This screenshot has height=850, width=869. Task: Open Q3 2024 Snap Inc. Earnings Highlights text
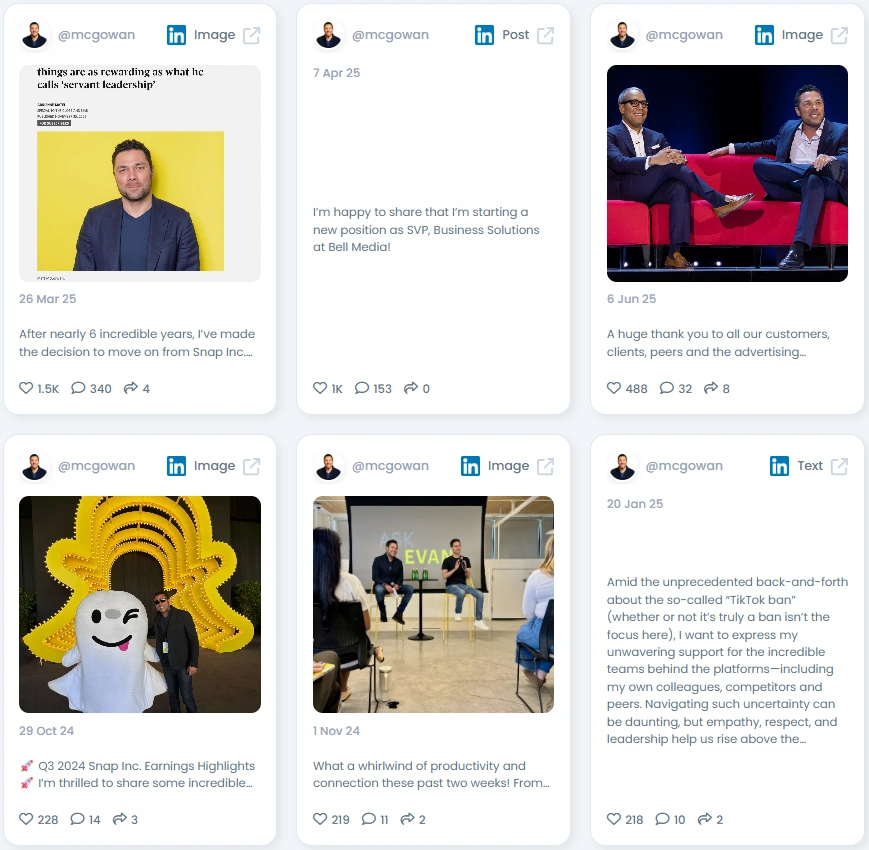click(x=146, y=766)
